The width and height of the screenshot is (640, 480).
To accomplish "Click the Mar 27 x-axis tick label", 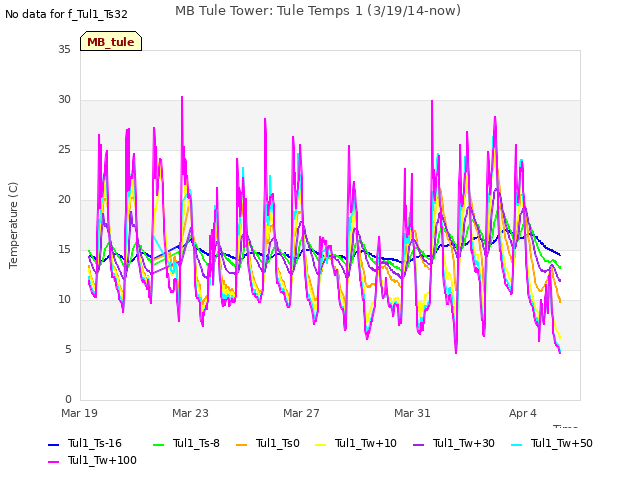I will click(x=301, y=413).
